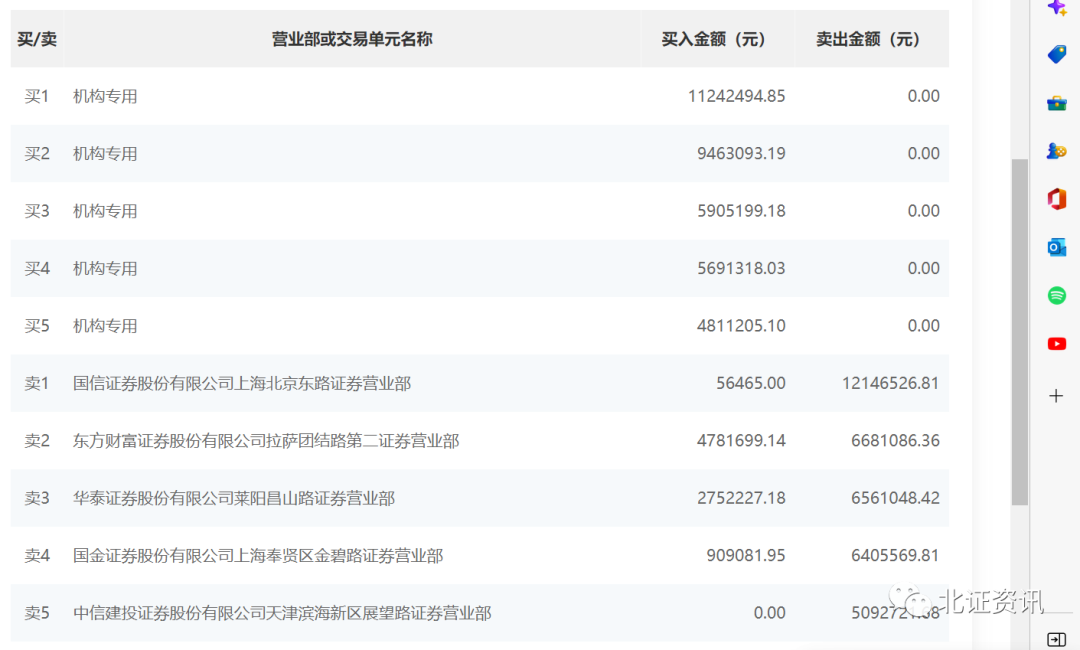Click buy amount 909081.95

[x=746, y=556]
